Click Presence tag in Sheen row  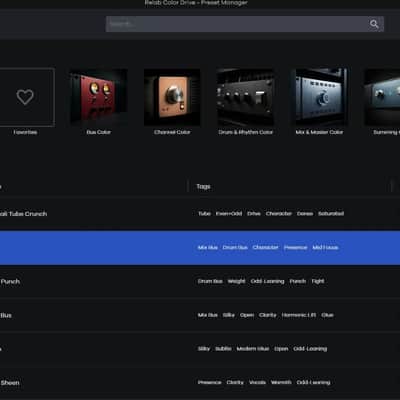click(210, 382)
